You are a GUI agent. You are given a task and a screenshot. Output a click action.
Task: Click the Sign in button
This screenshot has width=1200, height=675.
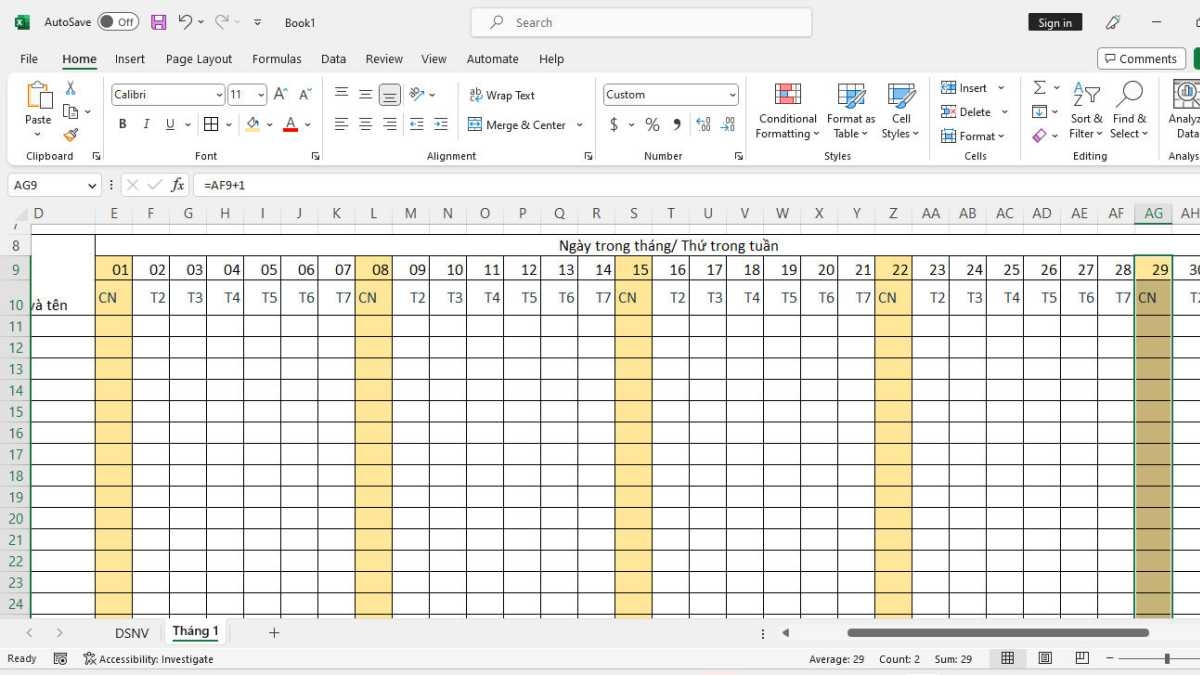pos(1055,22)
